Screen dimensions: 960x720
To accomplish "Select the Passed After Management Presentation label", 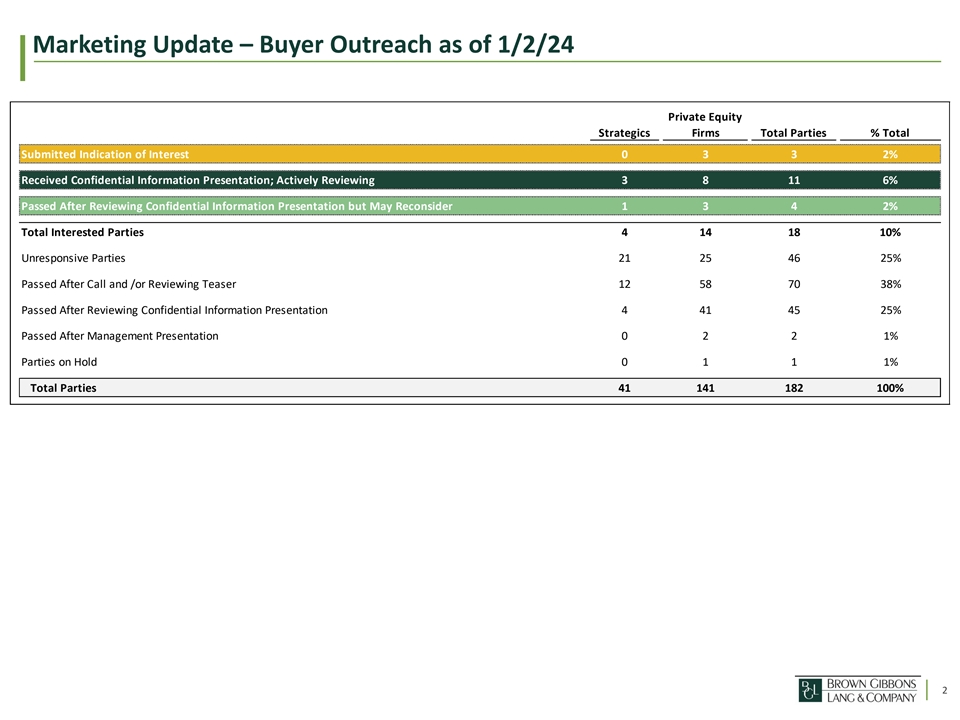I will point(119,336).
